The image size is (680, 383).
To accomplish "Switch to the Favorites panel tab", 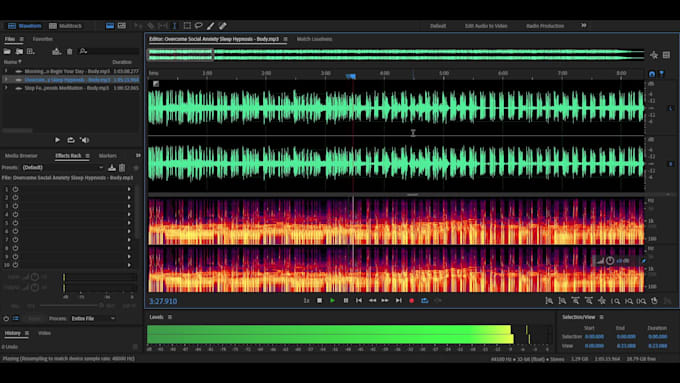I will pos(42,39).
